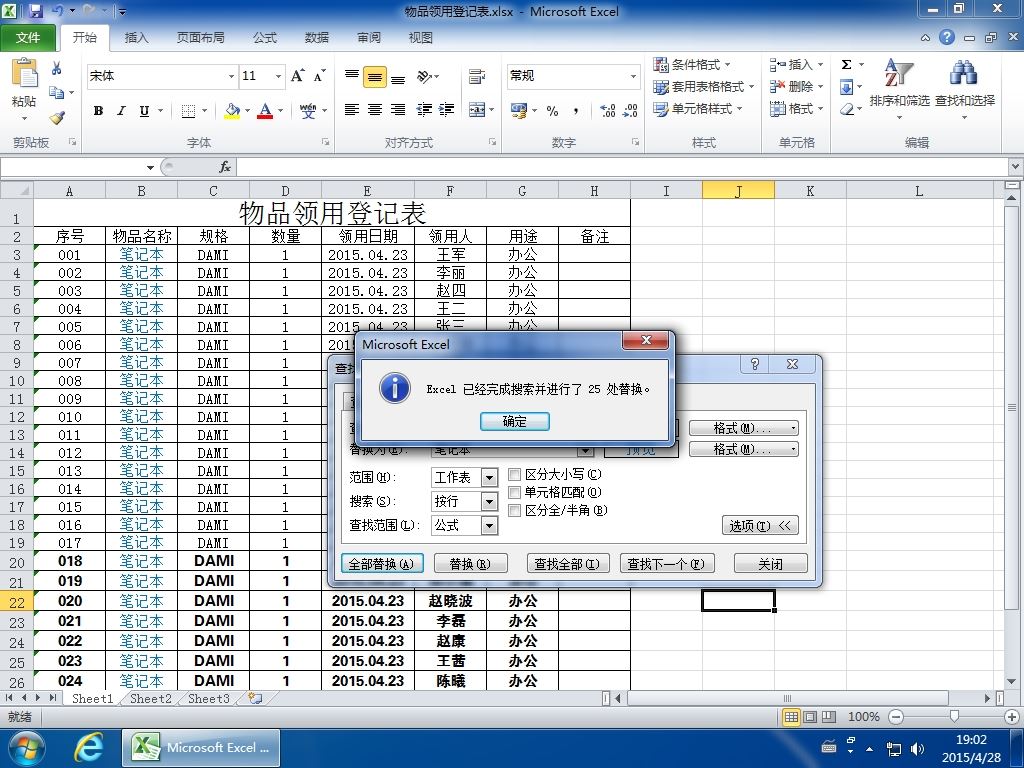1024x768 pixels.
Task: Click the Center text icon
Action: [375, 110]
